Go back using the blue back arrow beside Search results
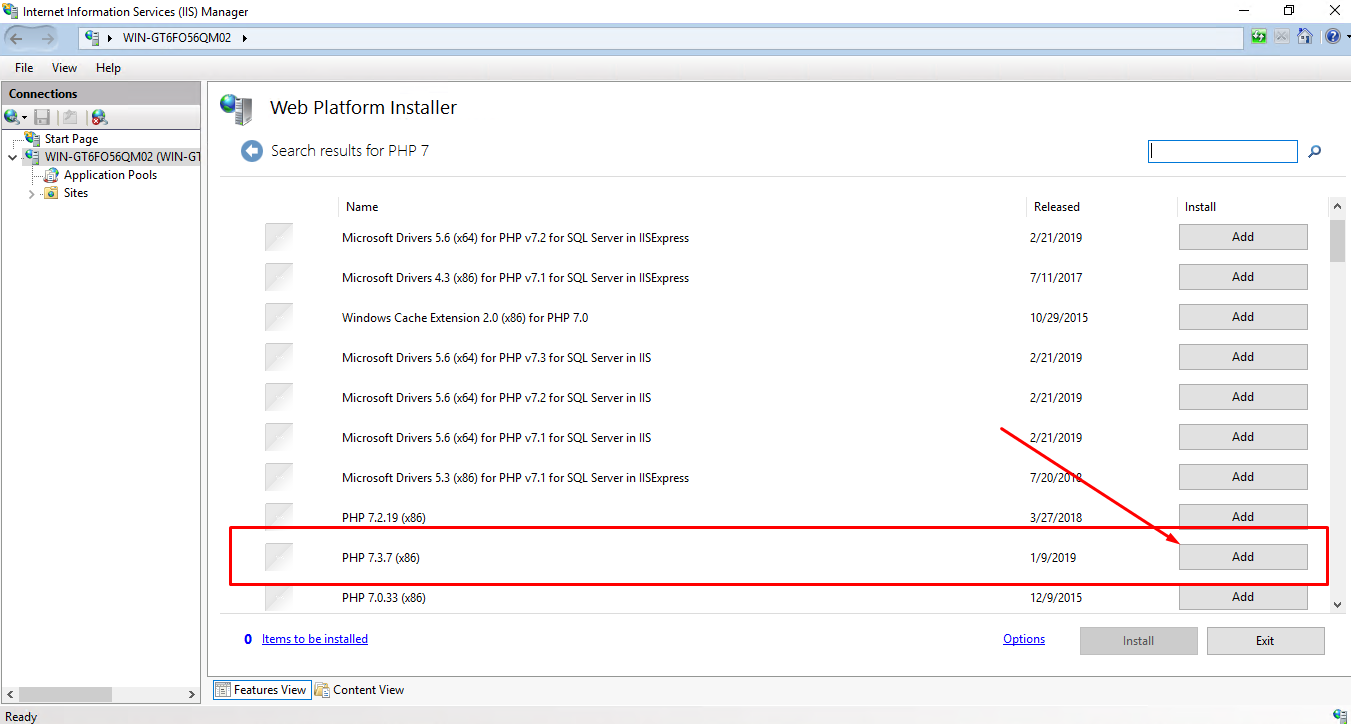 coord(250,151)
